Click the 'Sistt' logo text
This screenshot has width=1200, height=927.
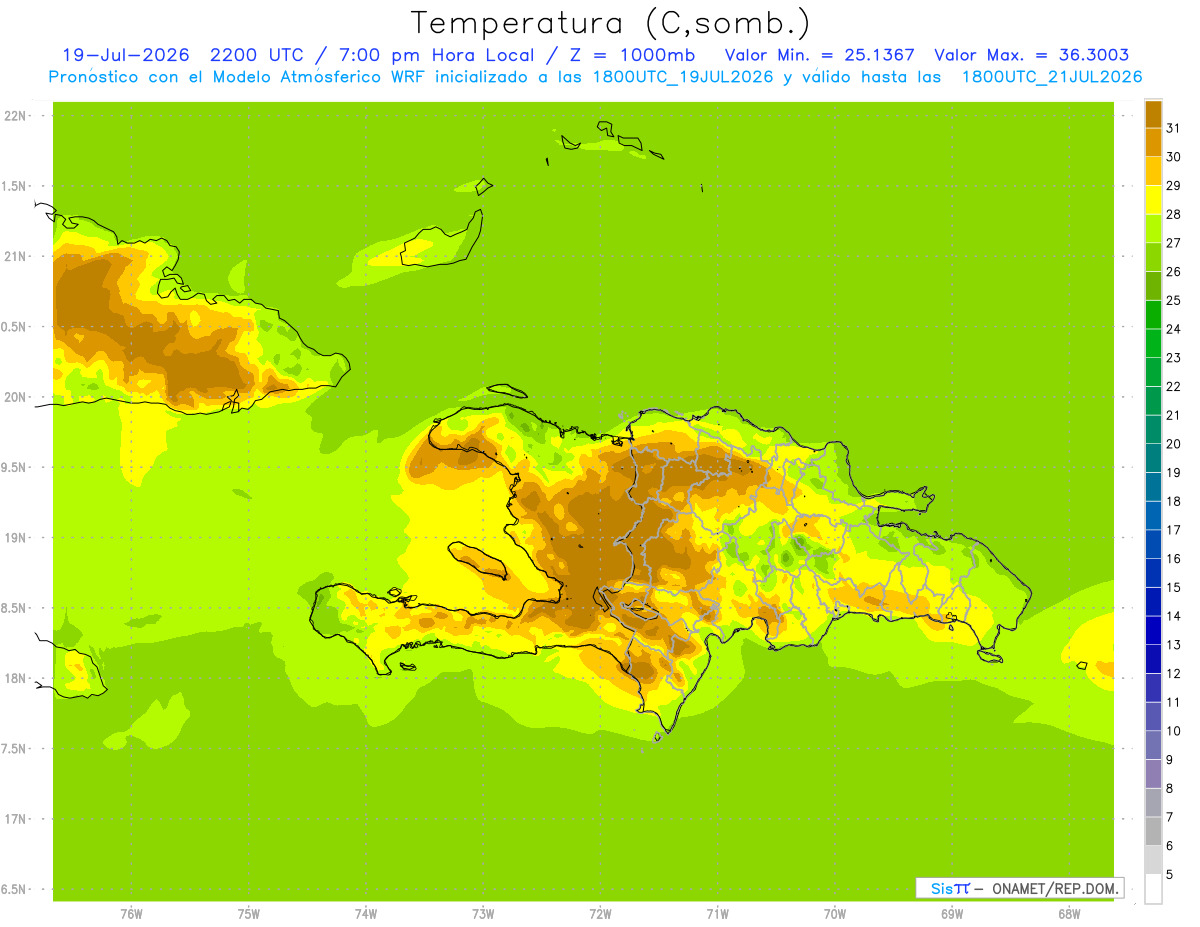point(949,888)
